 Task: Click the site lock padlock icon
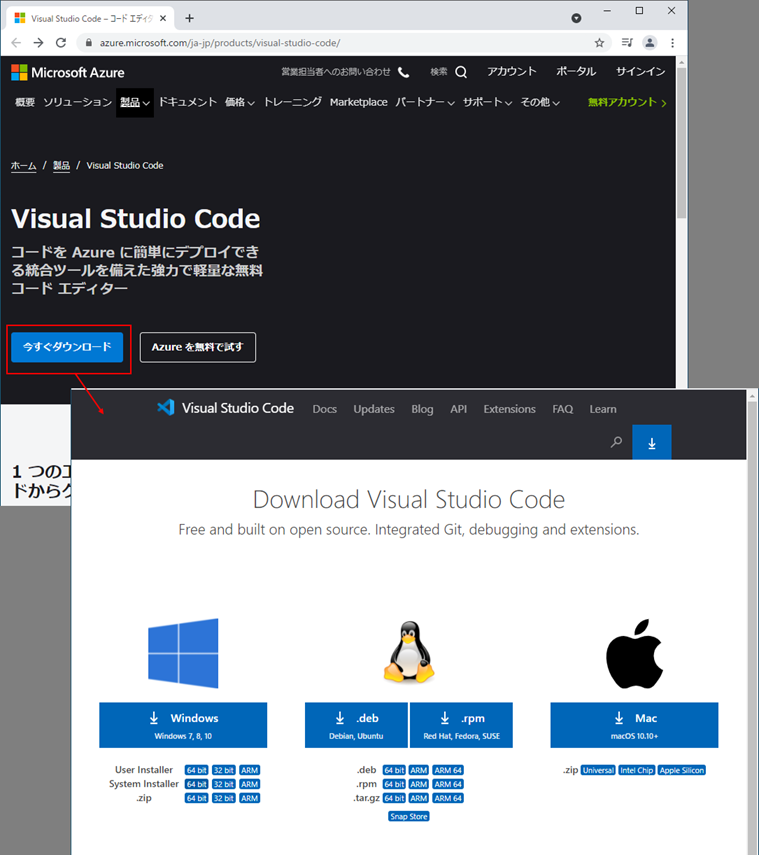click(x=88, y=43)
